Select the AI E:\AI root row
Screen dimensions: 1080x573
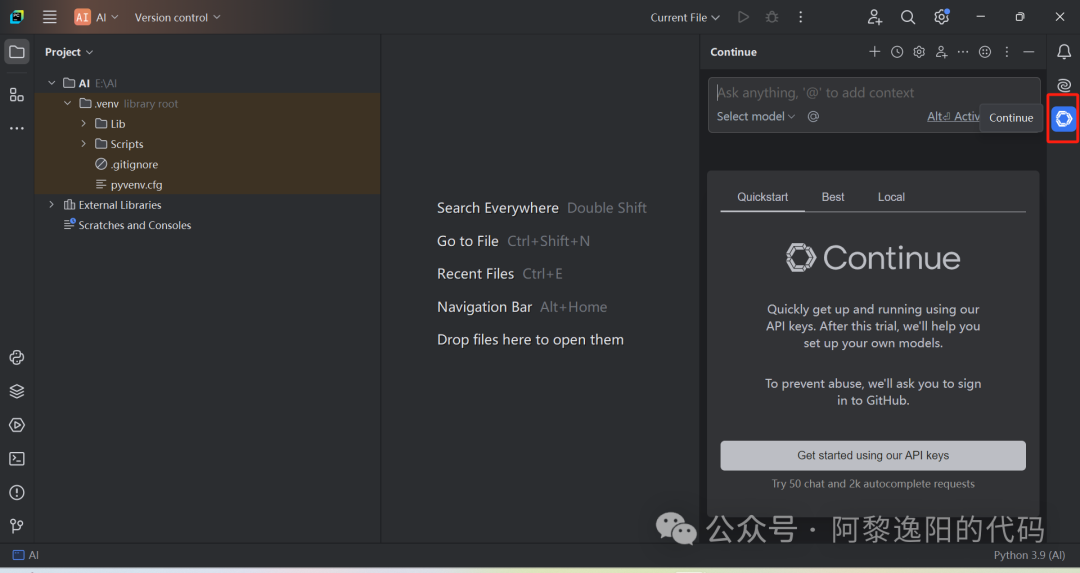pos(207,83)
